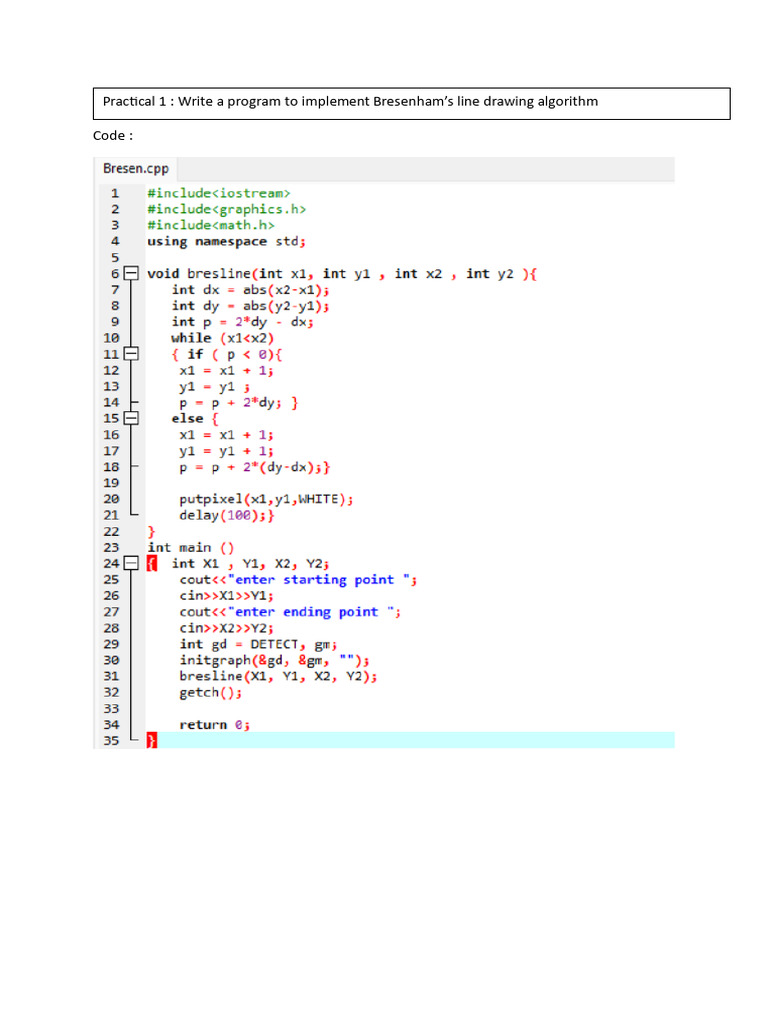The height and width of the screenshot is (1024, 768).
Task: Click line number 30 in the gutter
Action: [x=111, y=660]
